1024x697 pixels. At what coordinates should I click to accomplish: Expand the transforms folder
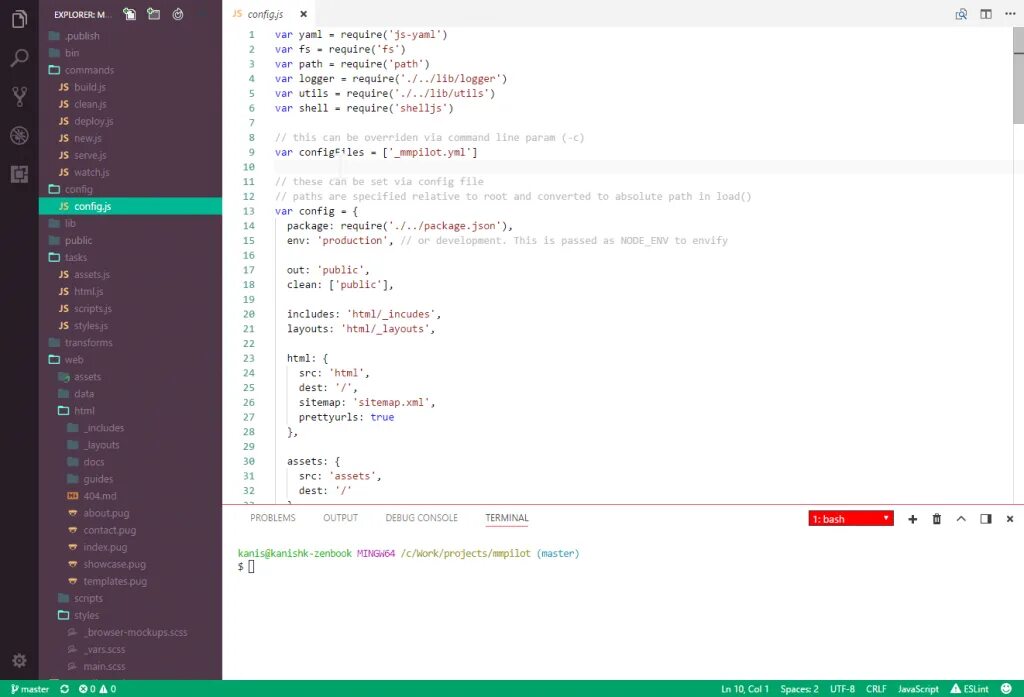point(130,342)
